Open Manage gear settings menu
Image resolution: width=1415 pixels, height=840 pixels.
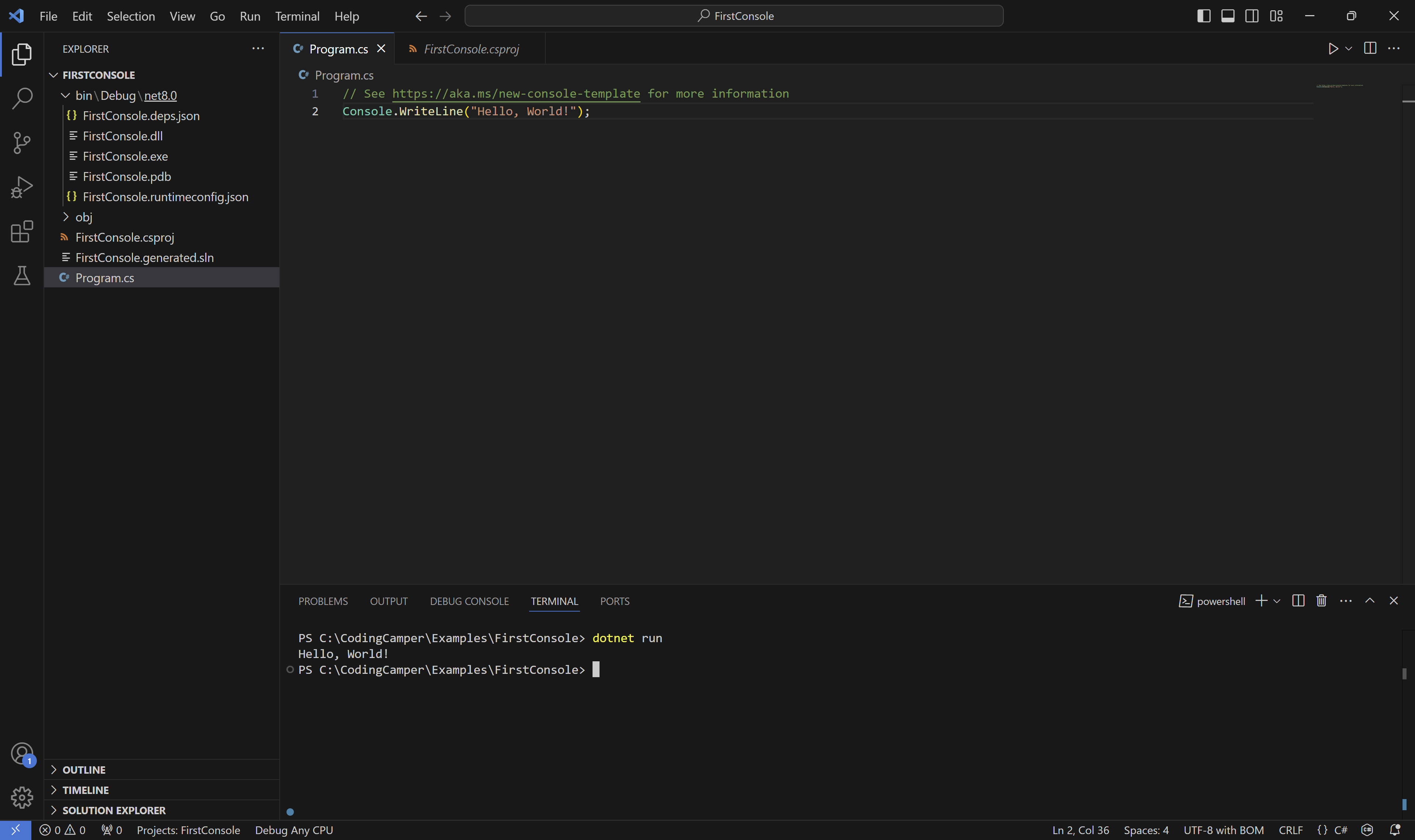point(21,797)
